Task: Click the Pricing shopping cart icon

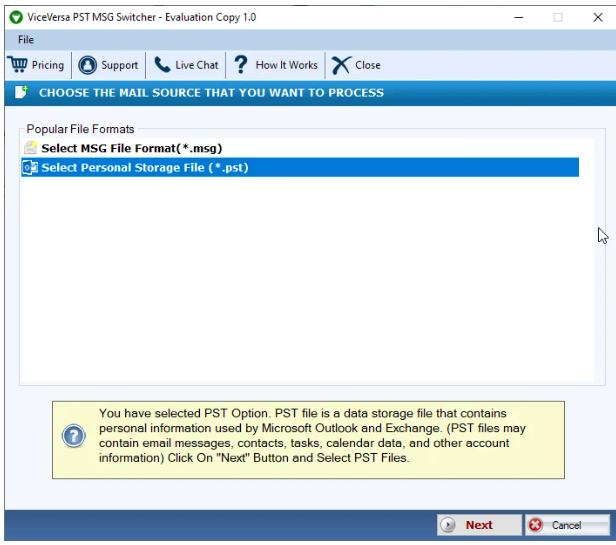Action: pos(18,65)
